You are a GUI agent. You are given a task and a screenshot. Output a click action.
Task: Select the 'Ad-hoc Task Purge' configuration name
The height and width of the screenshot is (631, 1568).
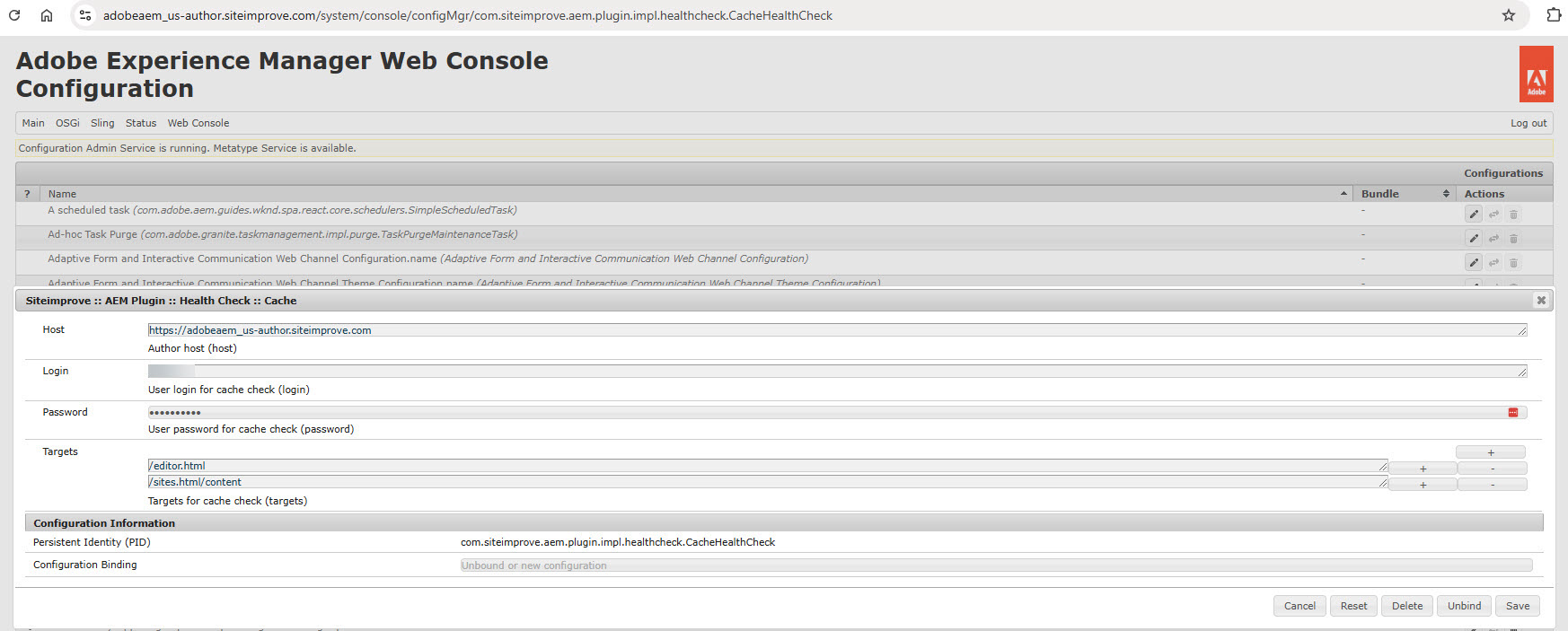[283, 234]
